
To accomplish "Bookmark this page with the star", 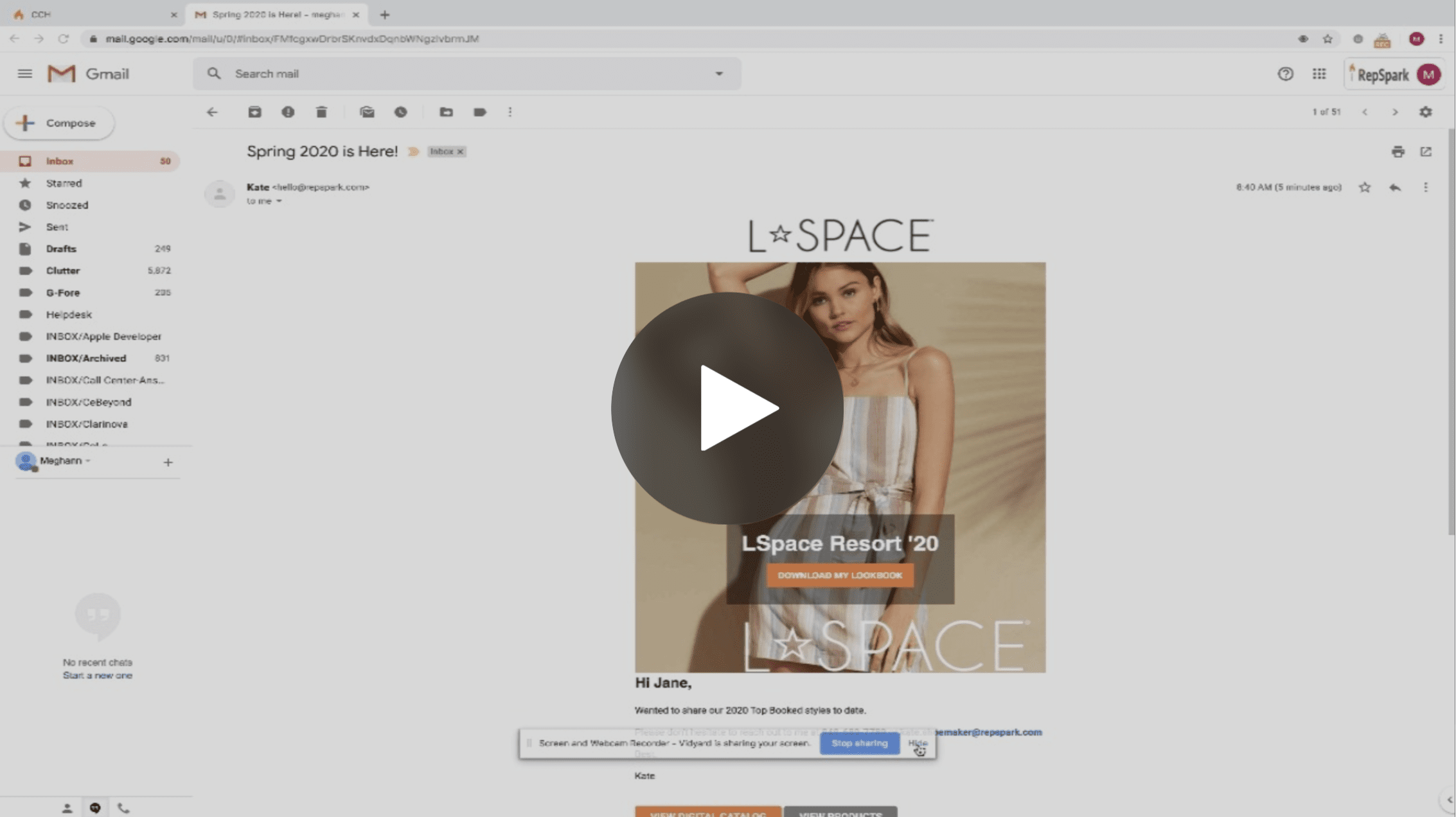I will pyautogui.click(x=1327, y=39).
